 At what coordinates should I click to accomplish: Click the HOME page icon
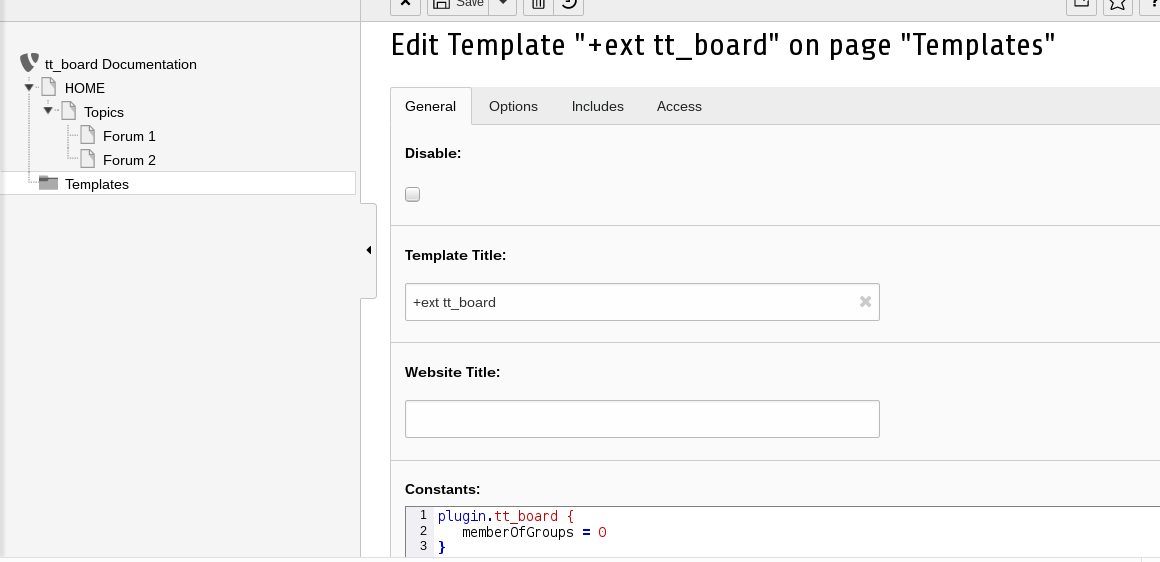click(49, 87)
